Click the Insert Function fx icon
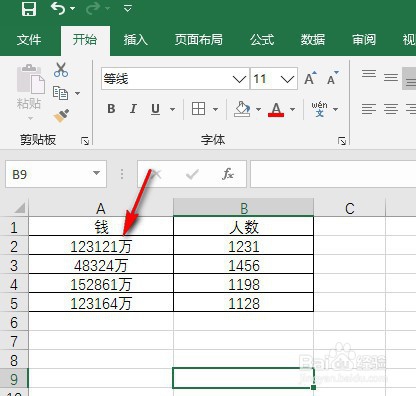416x396 pixels. click(x=228, y=174)
